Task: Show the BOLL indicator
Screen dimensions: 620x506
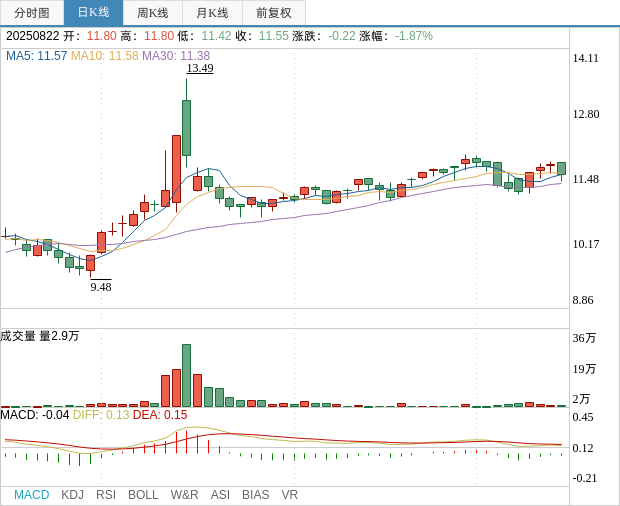Action: pos(143,495)
